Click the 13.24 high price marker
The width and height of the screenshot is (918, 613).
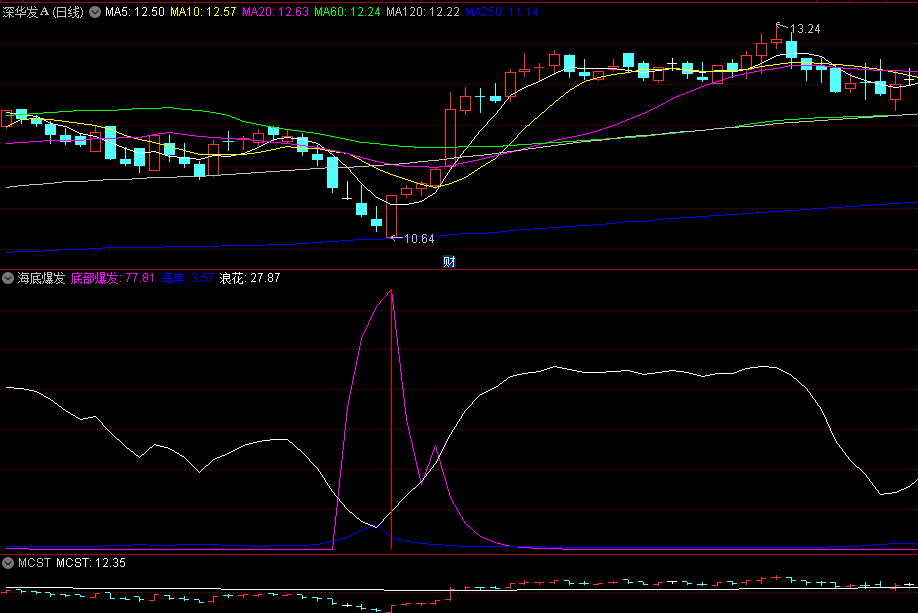(x=805, y=29)
